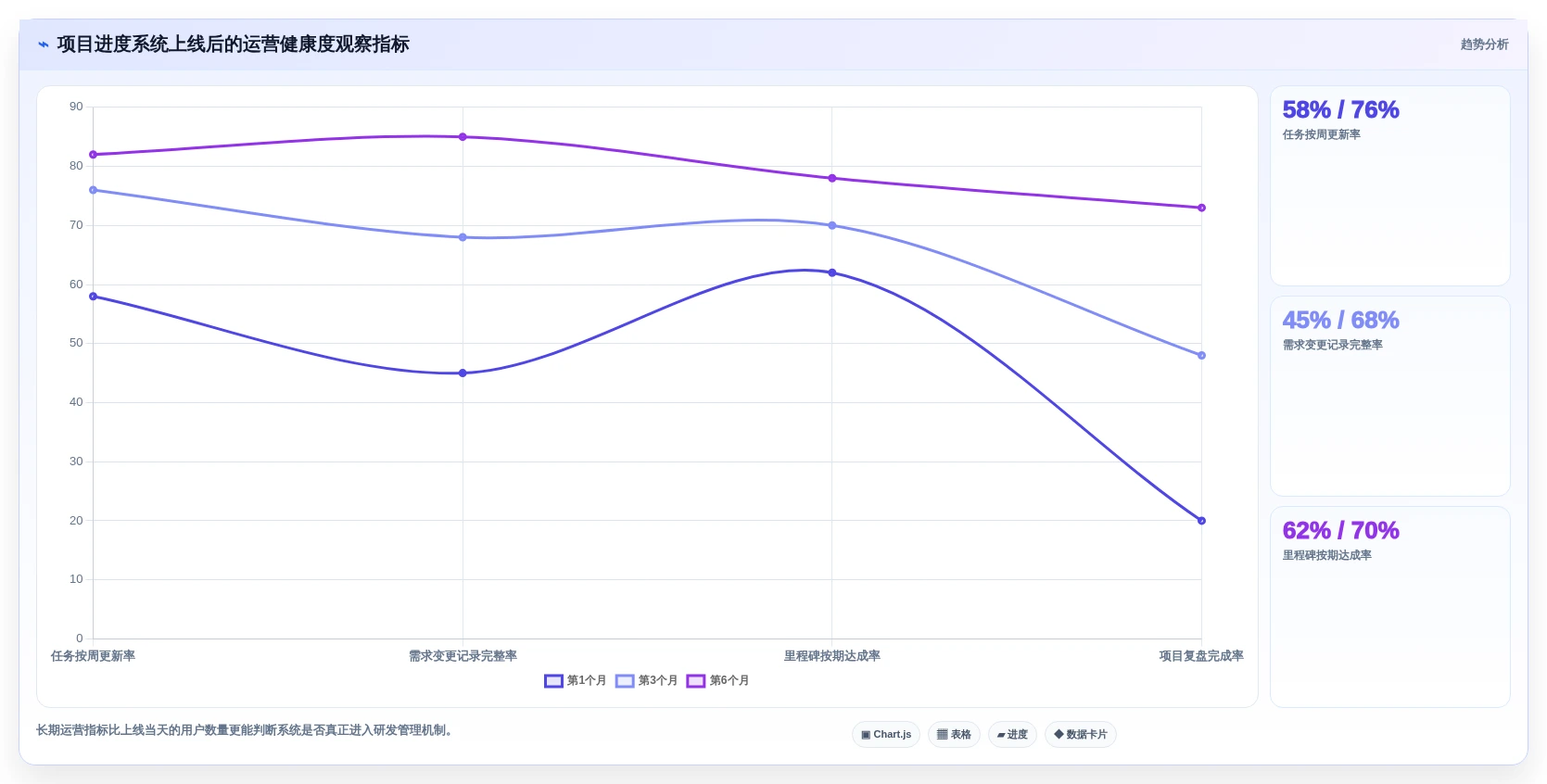Click the 任务按周更新率 axis label

(x=93, y=656)
